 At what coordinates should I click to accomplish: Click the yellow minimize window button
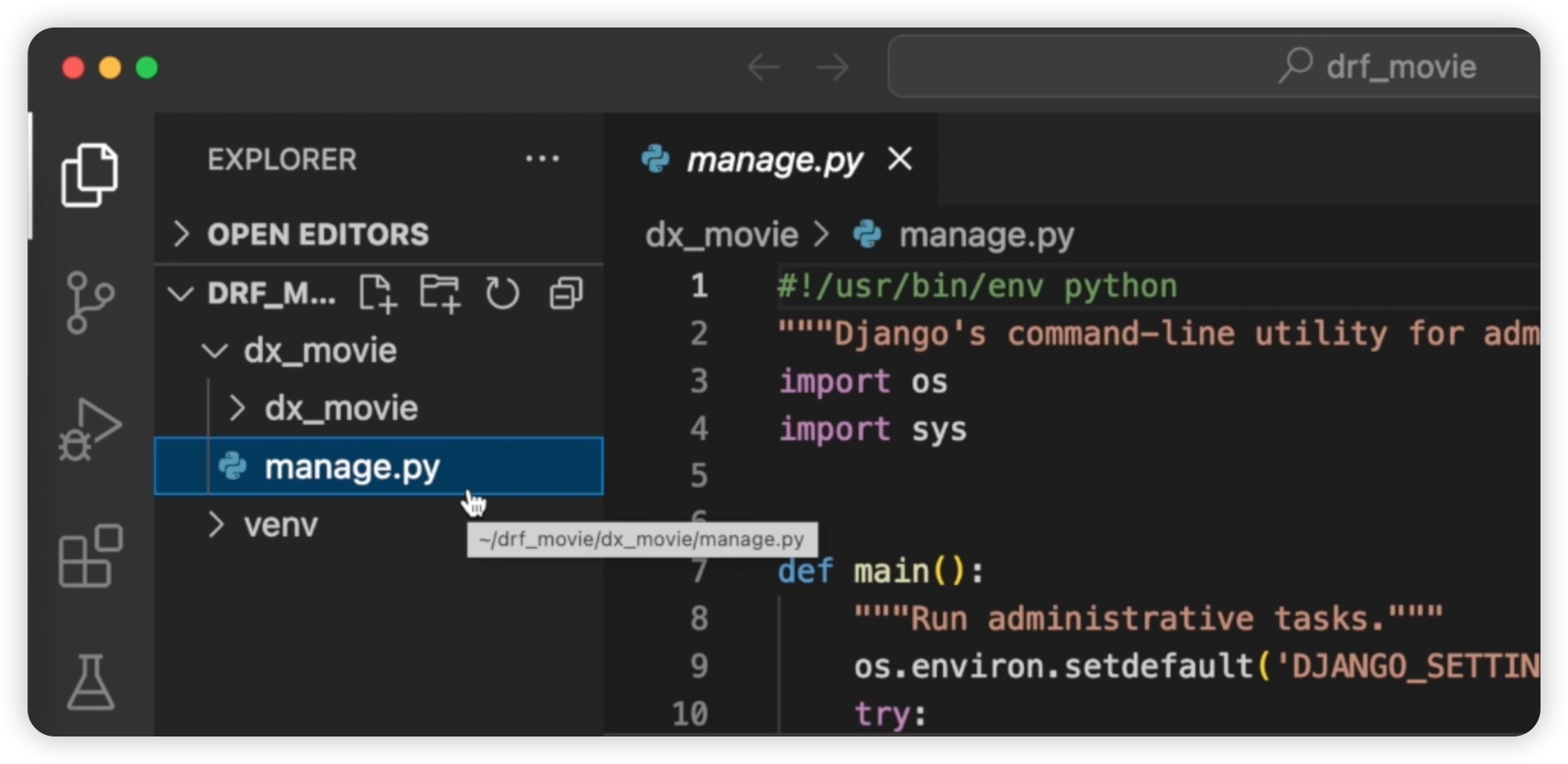tap(110, 68)
